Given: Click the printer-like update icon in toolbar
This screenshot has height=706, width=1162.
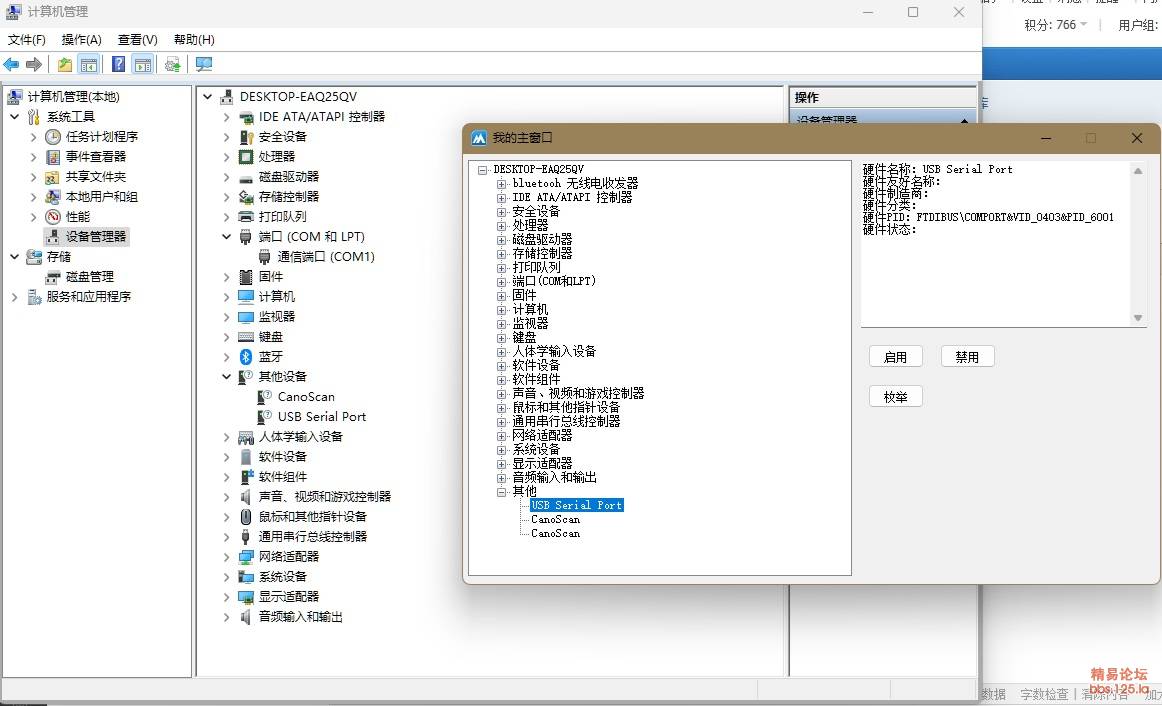Looking at the screenshot, I should point(173,64).
